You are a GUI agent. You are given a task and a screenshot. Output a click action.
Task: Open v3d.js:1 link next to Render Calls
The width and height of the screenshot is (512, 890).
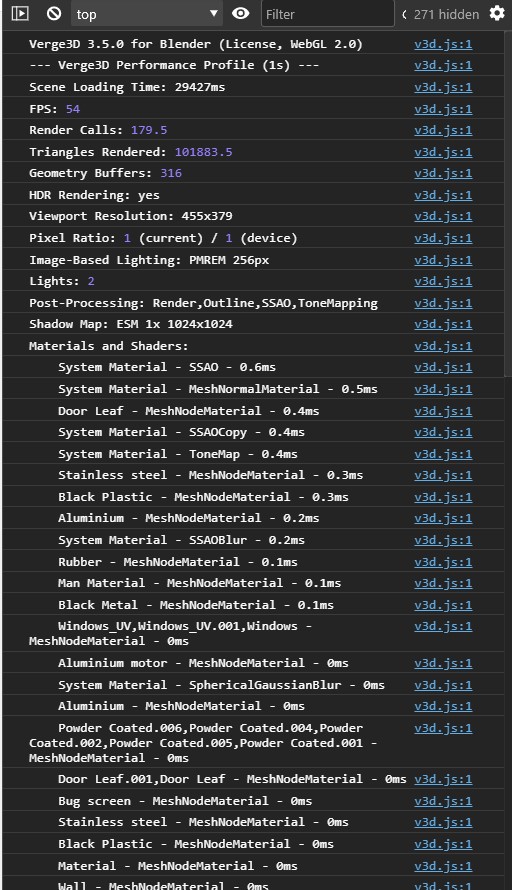click(x=443, y=131)
